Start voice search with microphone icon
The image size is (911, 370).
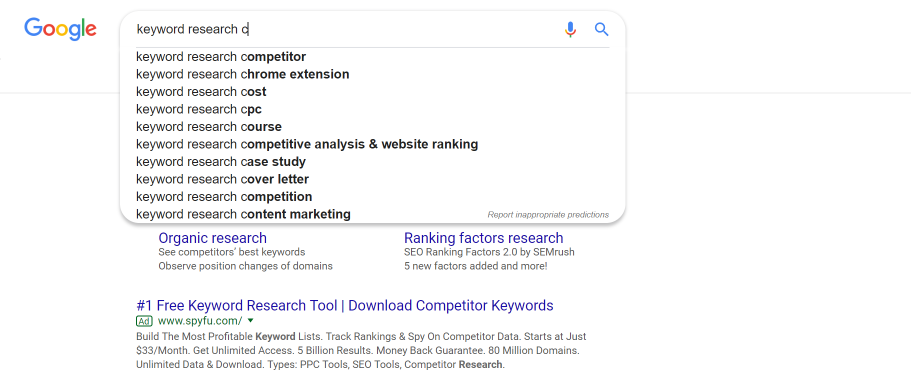point(571,29)
